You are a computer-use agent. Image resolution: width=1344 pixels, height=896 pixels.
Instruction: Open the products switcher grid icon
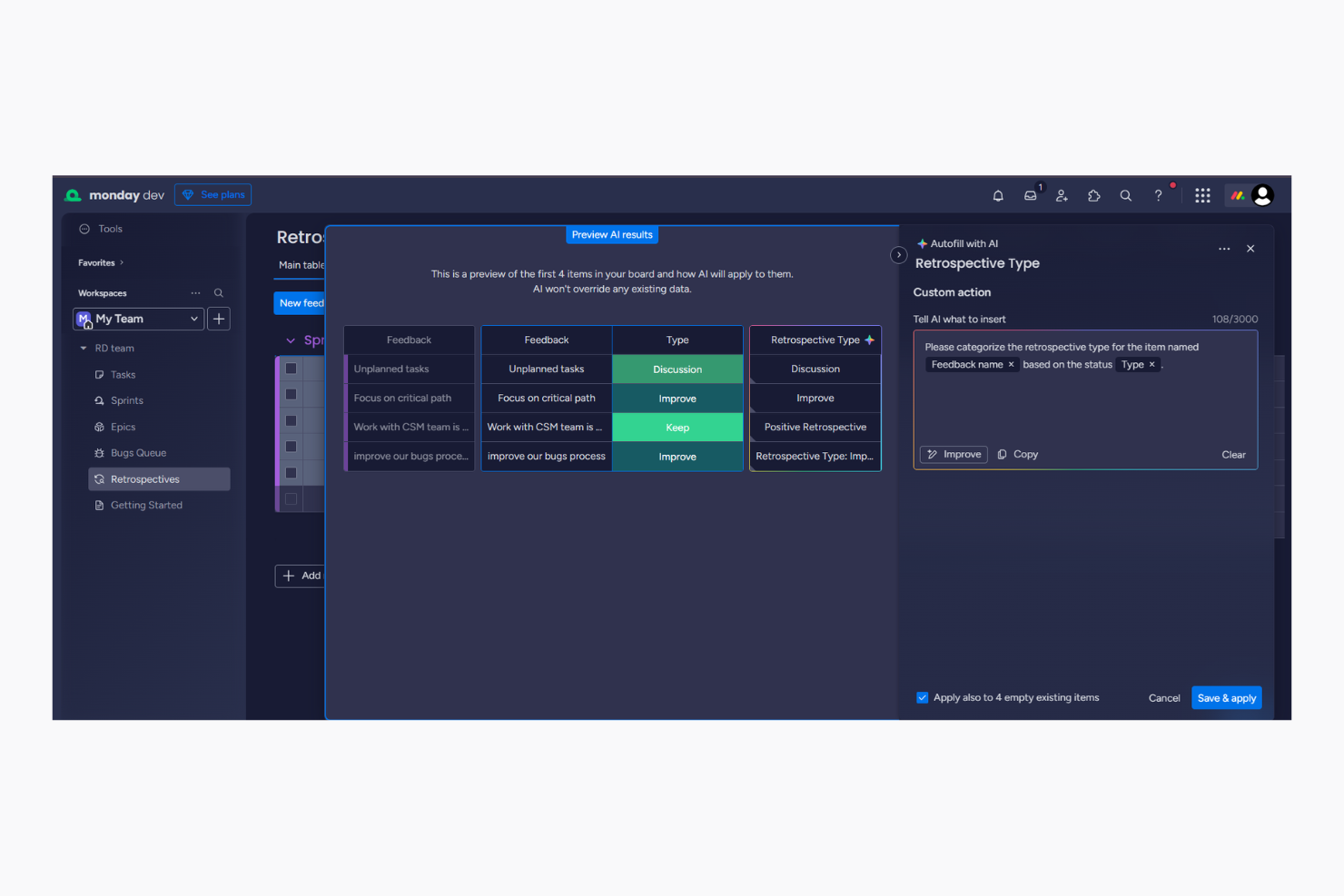click(x=1202, y=195)
